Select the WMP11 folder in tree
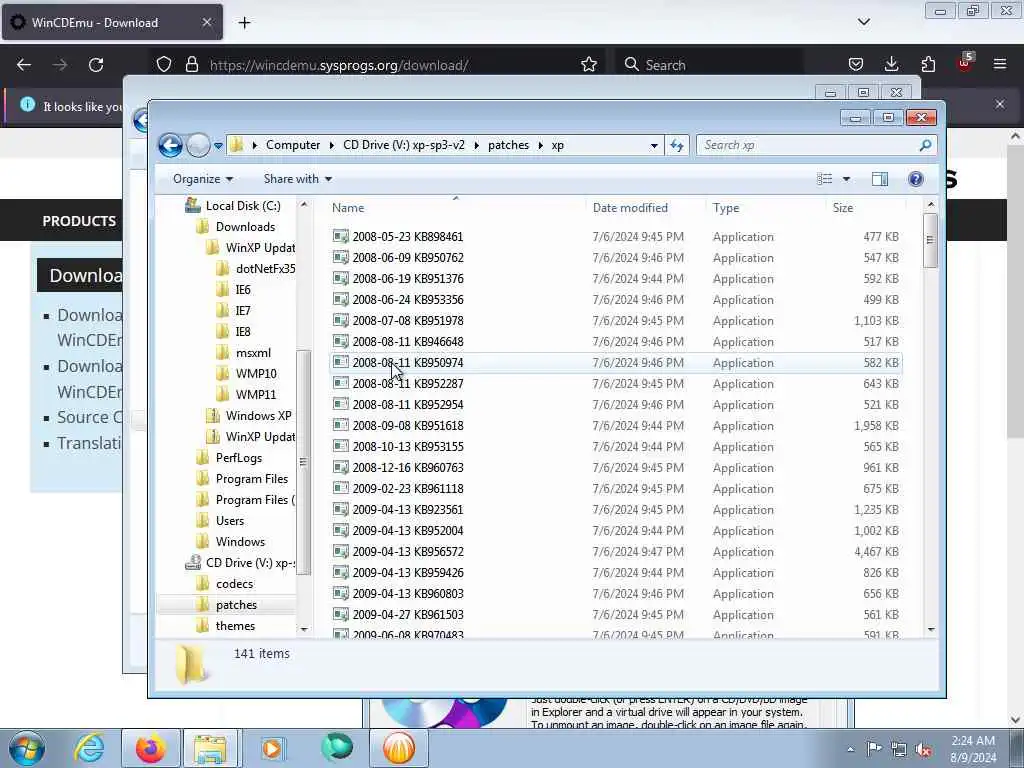1024x768 pixels. [255, 394]
